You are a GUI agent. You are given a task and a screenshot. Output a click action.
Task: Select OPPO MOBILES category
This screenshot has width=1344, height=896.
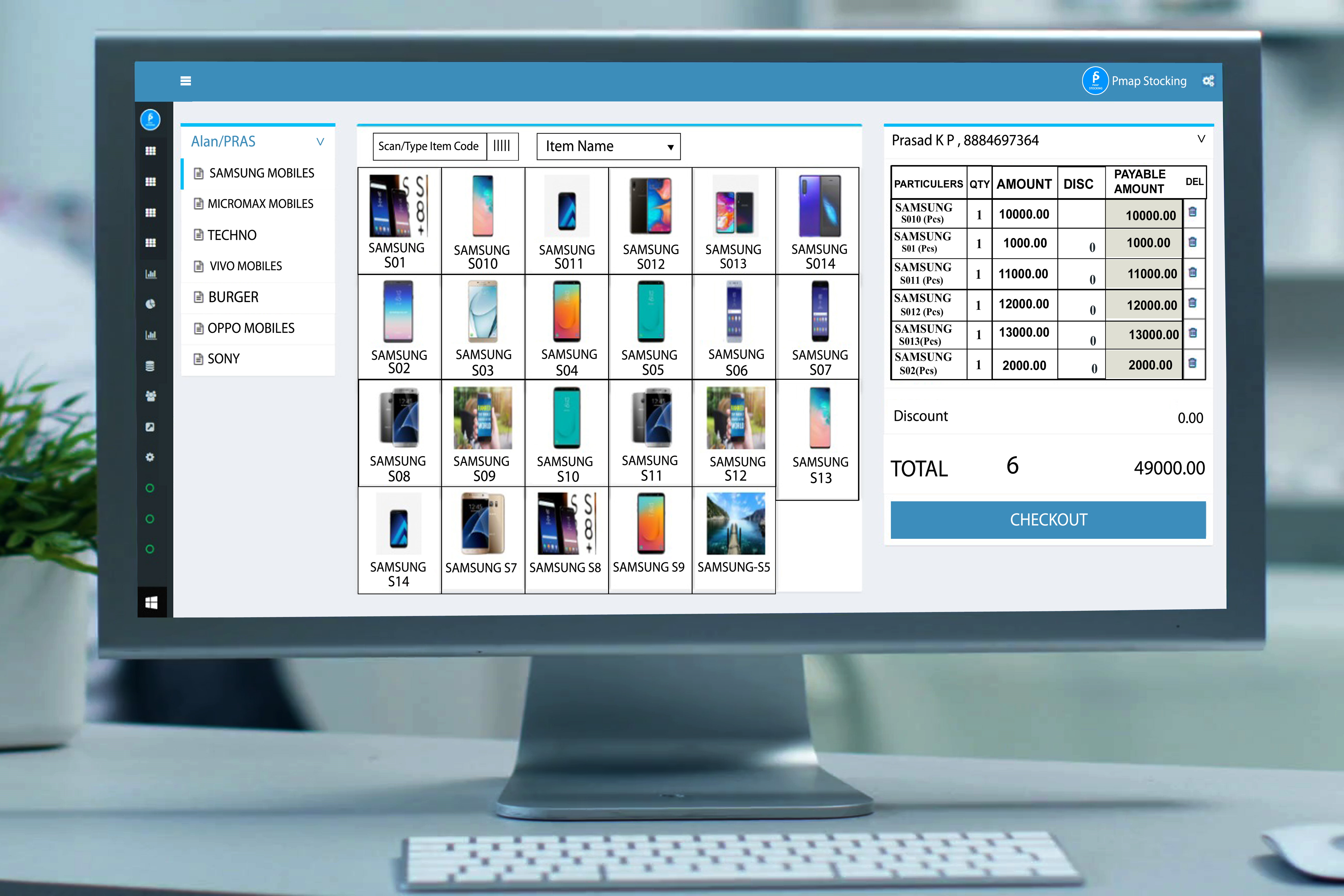251,328
